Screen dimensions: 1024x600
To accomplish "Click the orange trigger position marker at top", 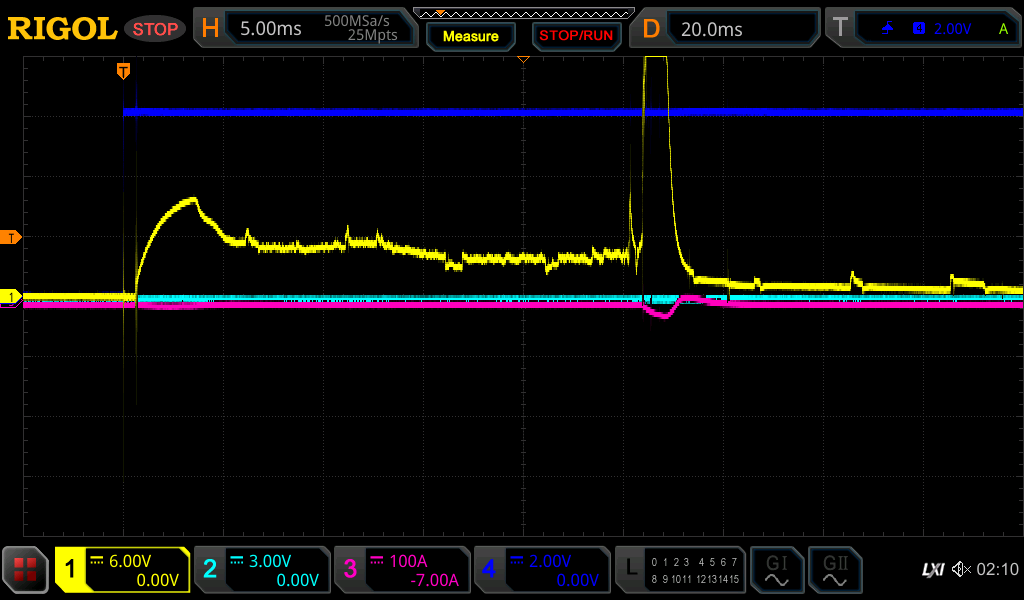I will (123, 70).
